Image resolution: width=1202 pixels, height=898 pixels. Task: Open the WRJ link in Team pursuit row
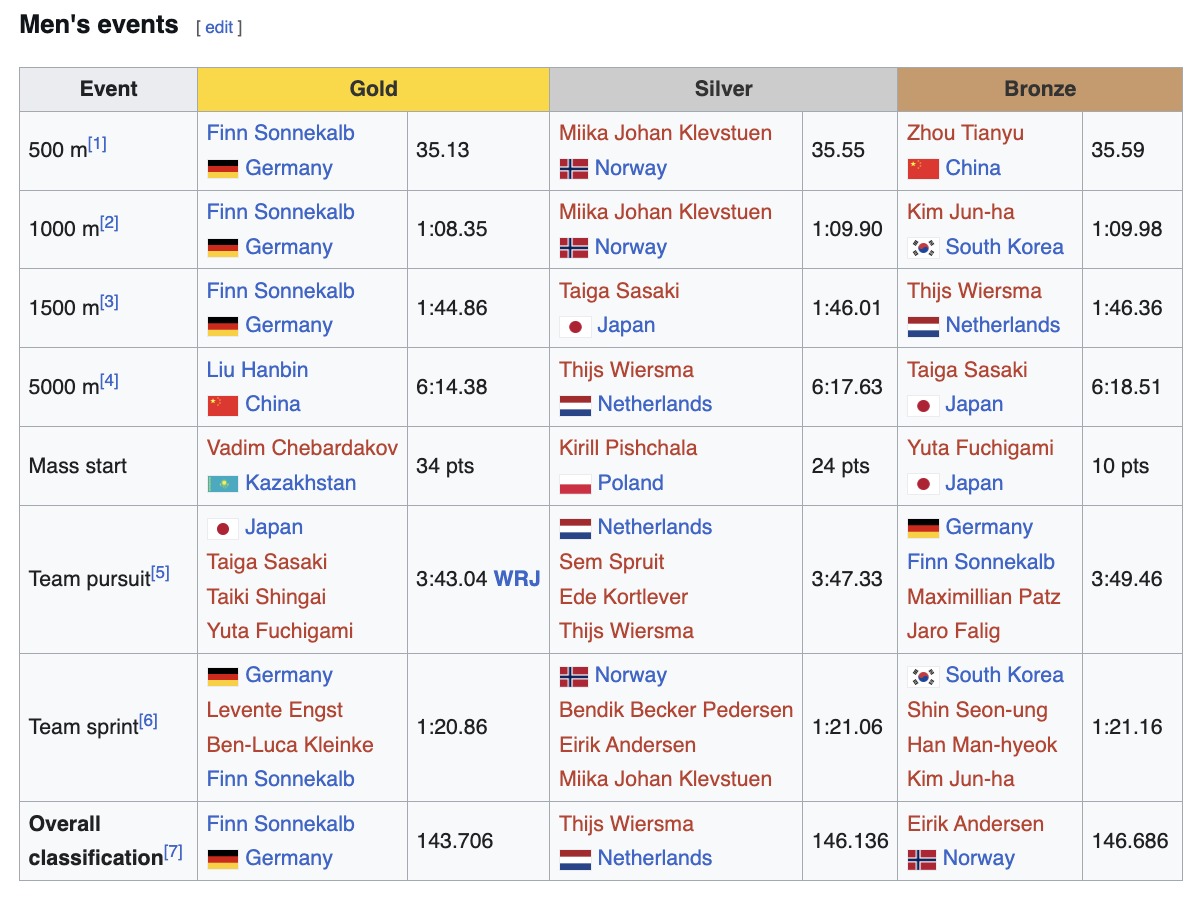pos(517,579)
